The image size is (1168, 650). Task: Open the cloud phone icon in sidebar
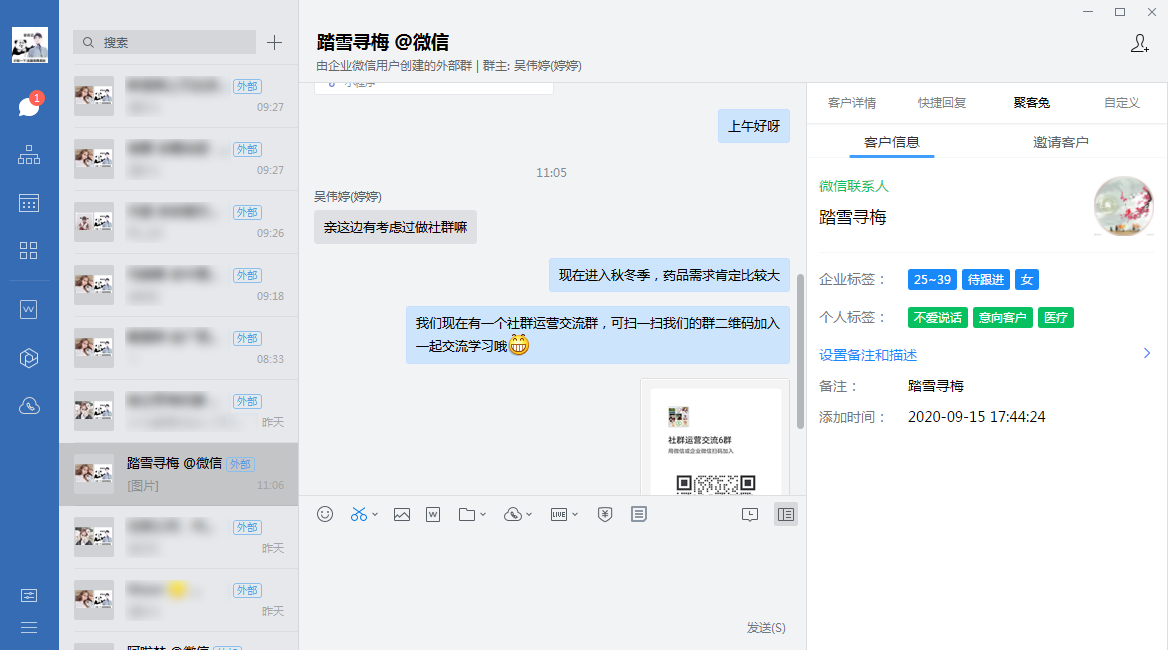pyautogui.click(x=29, y=406)
